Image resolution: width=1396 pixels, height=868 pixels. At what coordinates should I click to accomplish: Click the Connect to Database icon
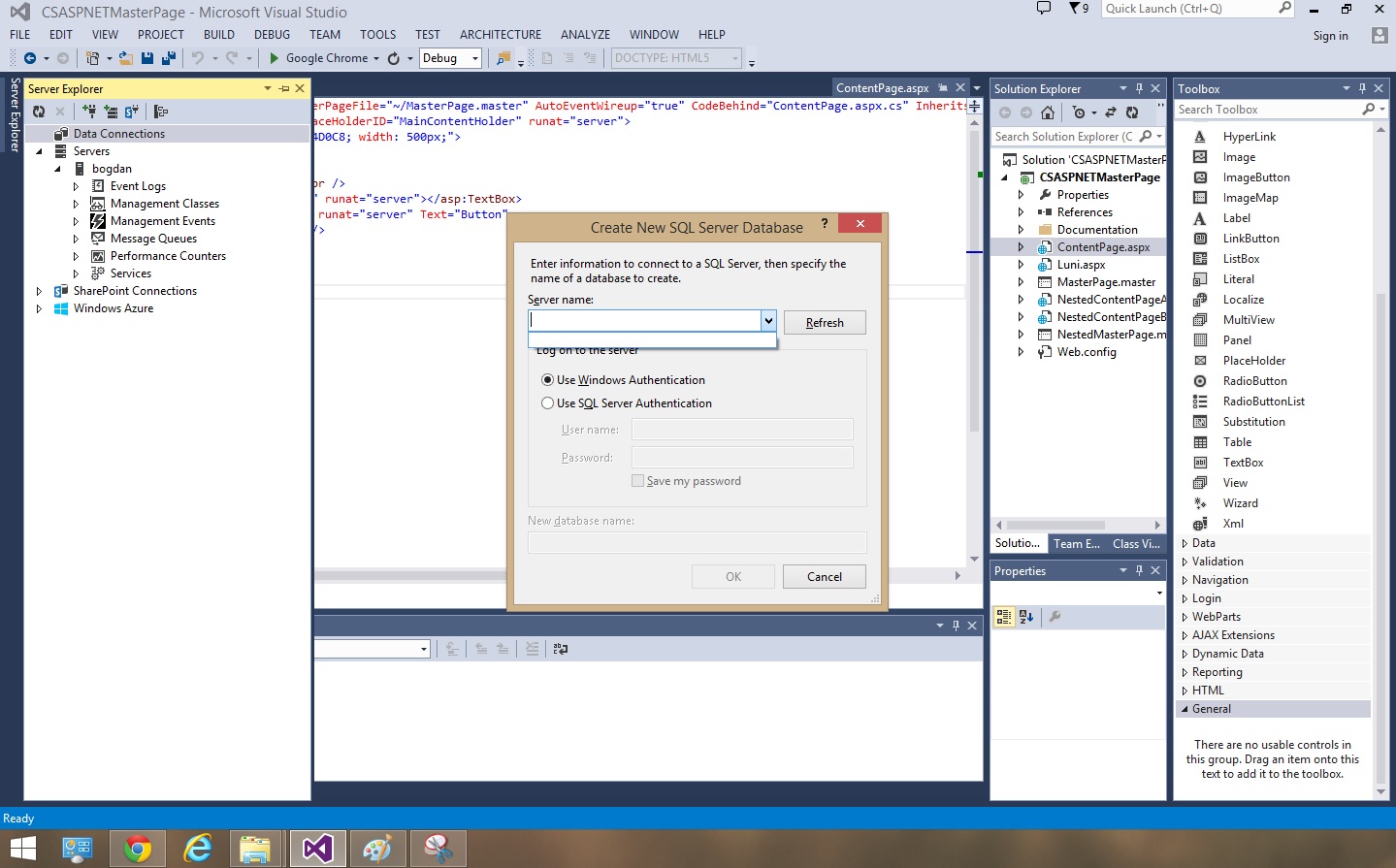[x=90, y=110]
